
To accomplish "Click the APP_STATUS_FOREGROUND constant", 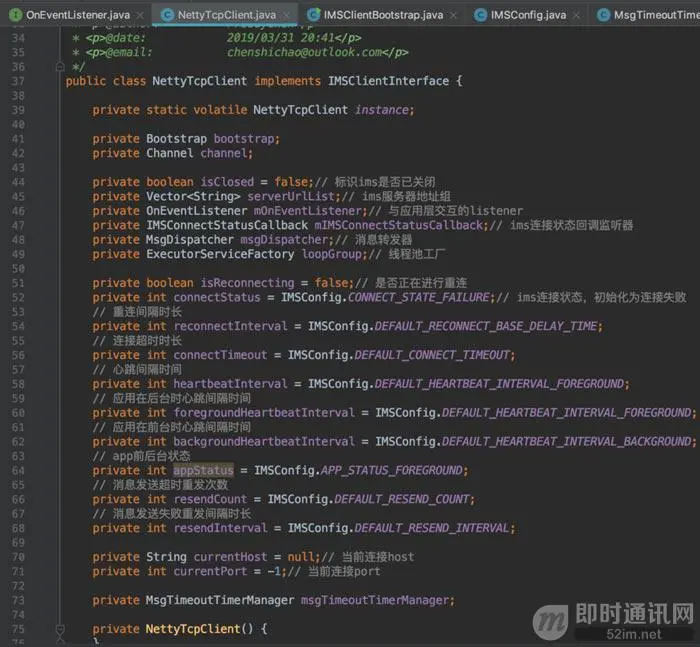I will 392,470.
